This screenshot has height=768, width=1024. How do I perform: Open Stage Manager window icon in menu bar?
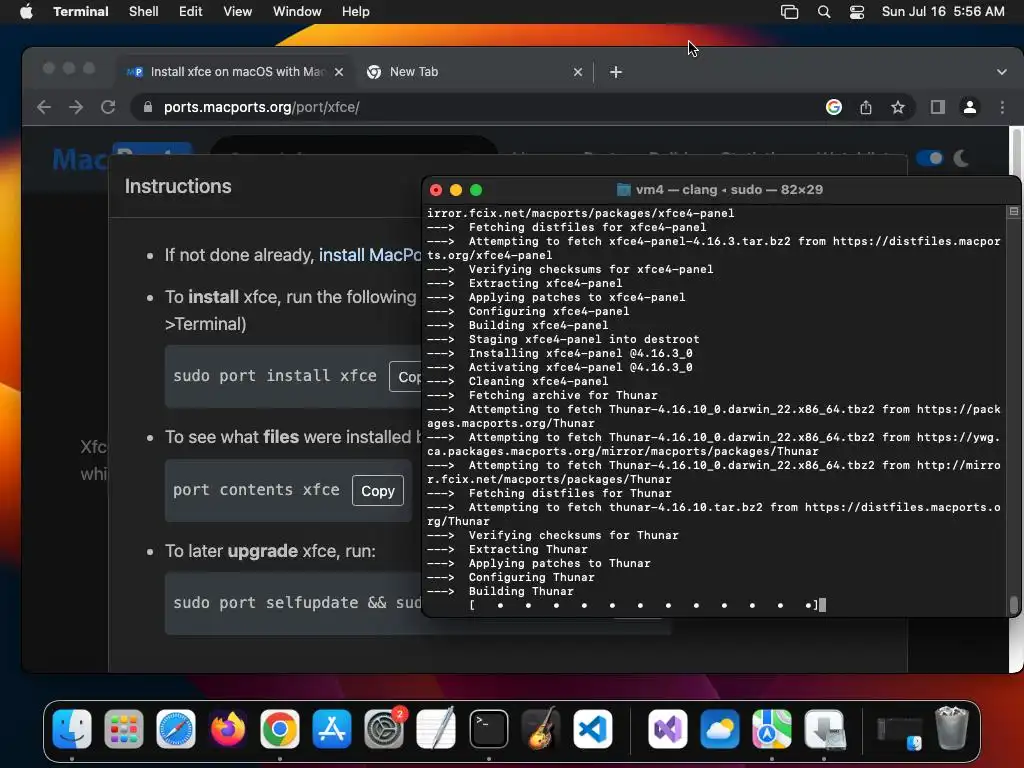pyautogui.click(x=790, y=12)
